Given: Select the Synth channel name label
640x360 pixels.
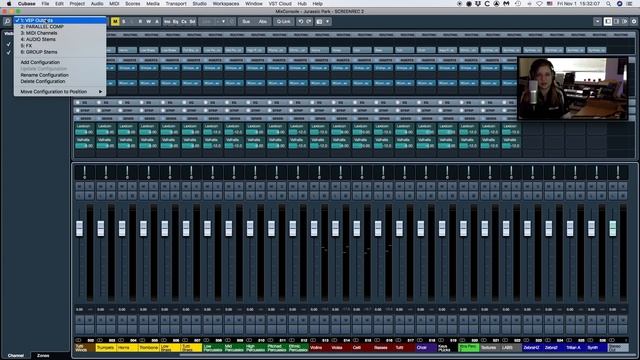Looking at the screenshot, I should [x=596, y=348].
